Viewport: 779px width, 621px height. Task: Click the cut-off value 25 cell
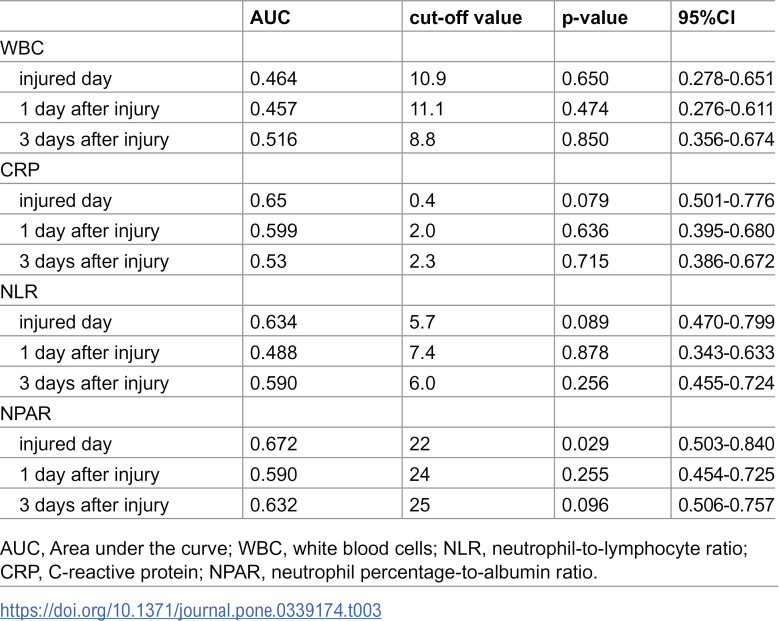click(420, 505)
